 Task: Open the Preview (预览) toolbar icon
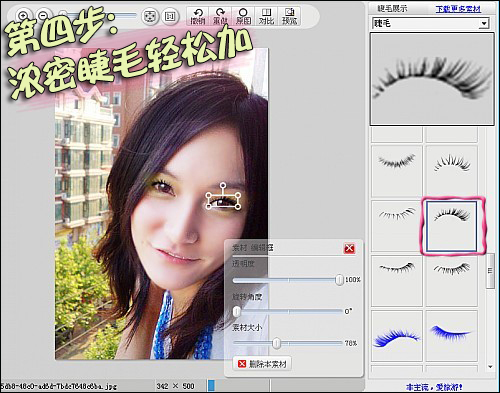click(289, 16)
